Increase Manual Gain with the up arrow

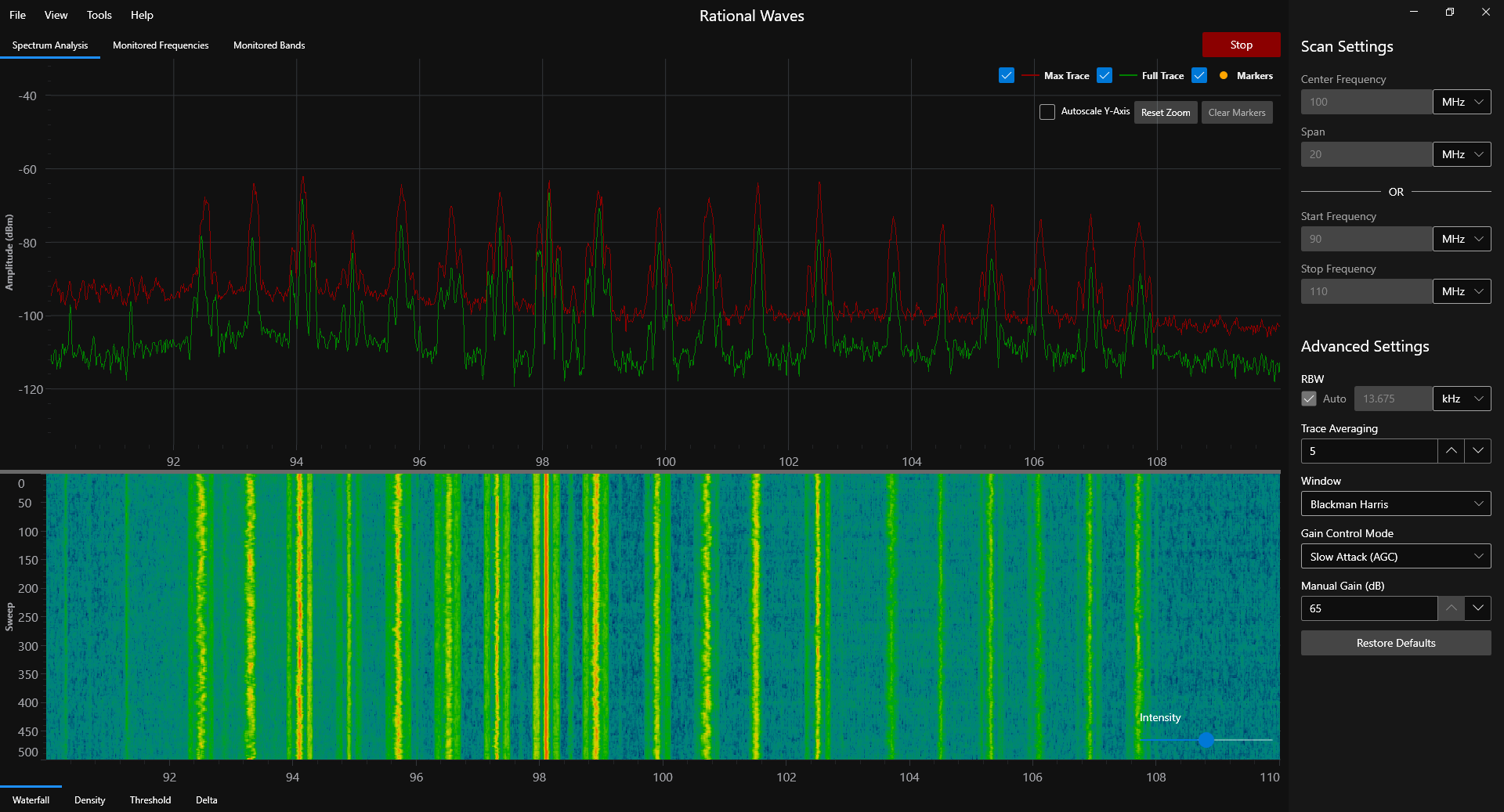point(1452,608)
